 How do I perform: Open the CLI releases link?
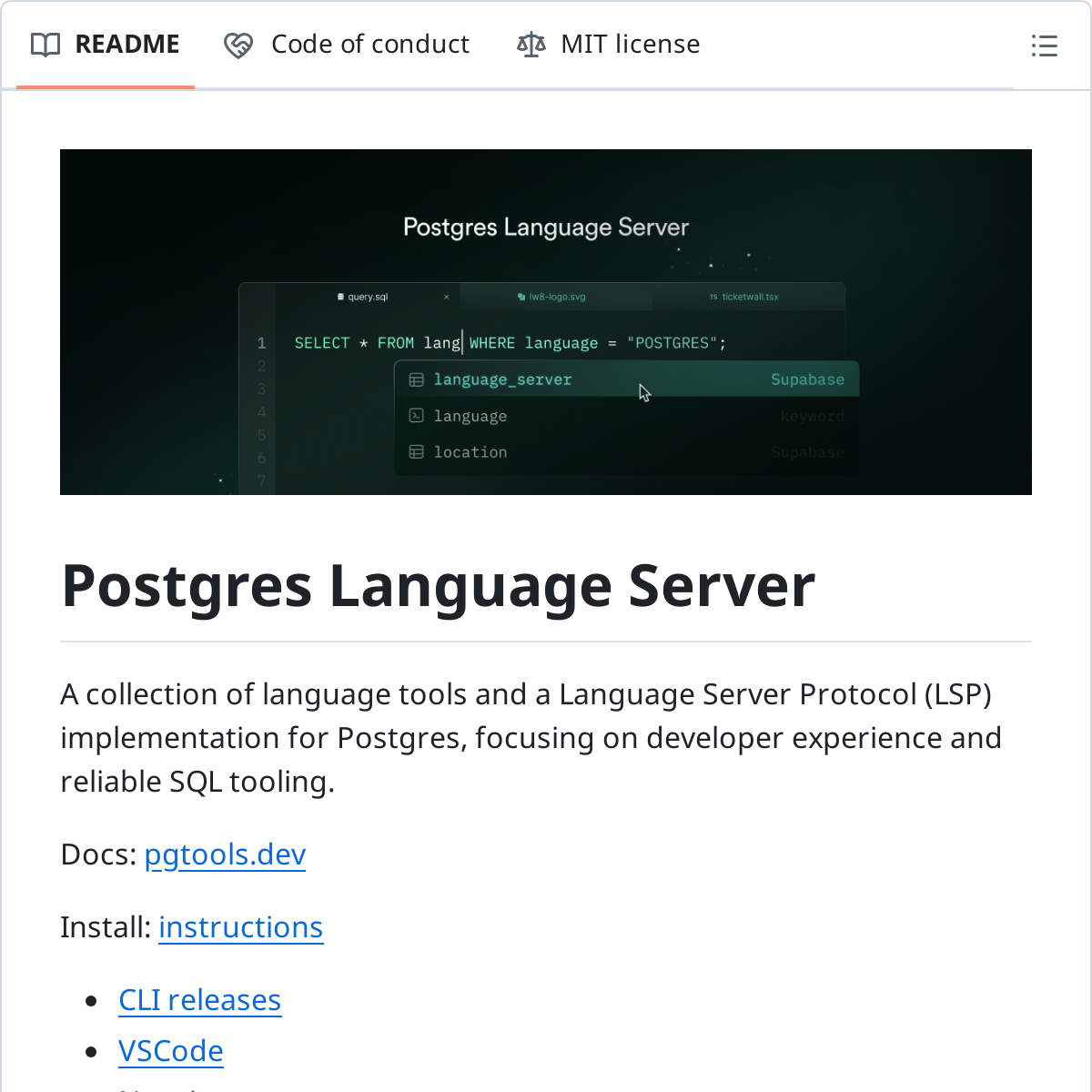pyautogui.click(x=199, y=1000)
